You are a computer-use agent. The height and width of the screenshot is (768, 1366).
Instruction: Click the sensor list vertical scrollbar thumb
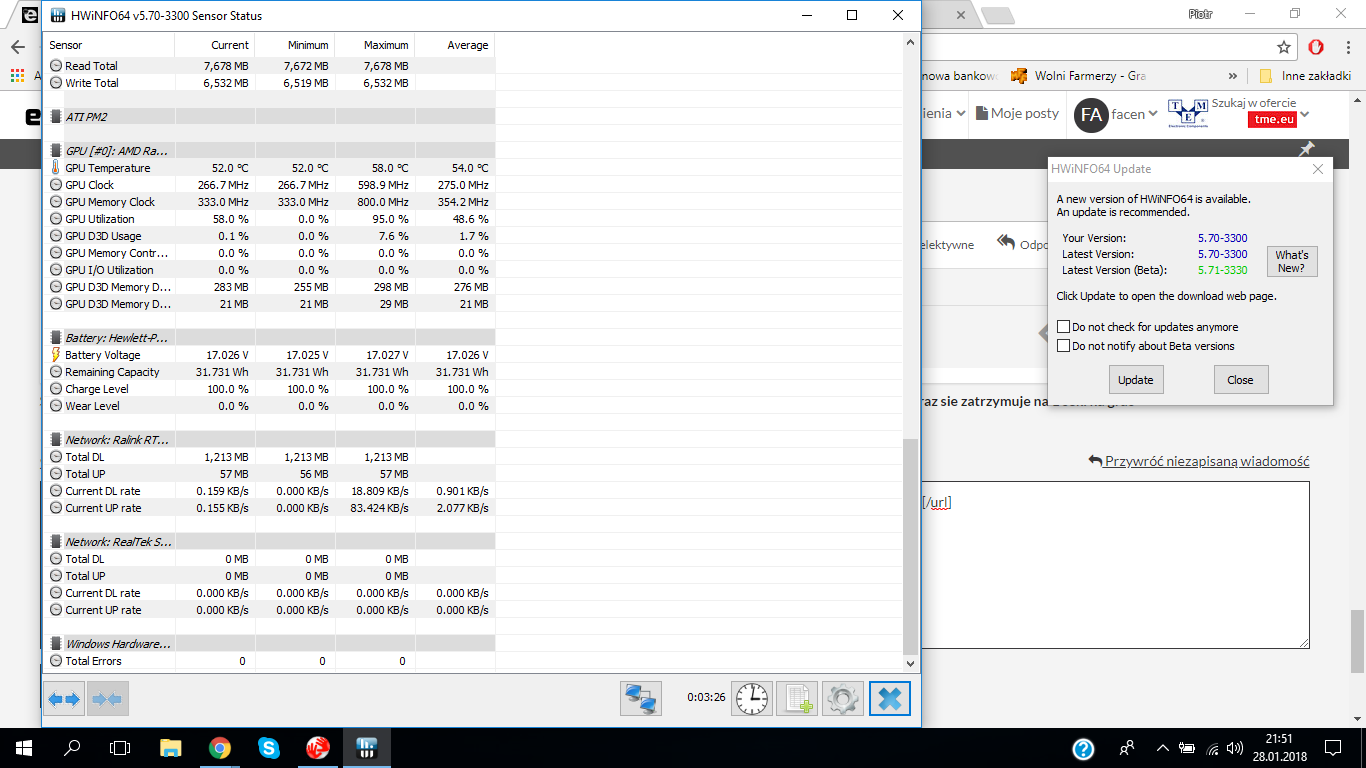pyautogui.click(x=909, y=547)
